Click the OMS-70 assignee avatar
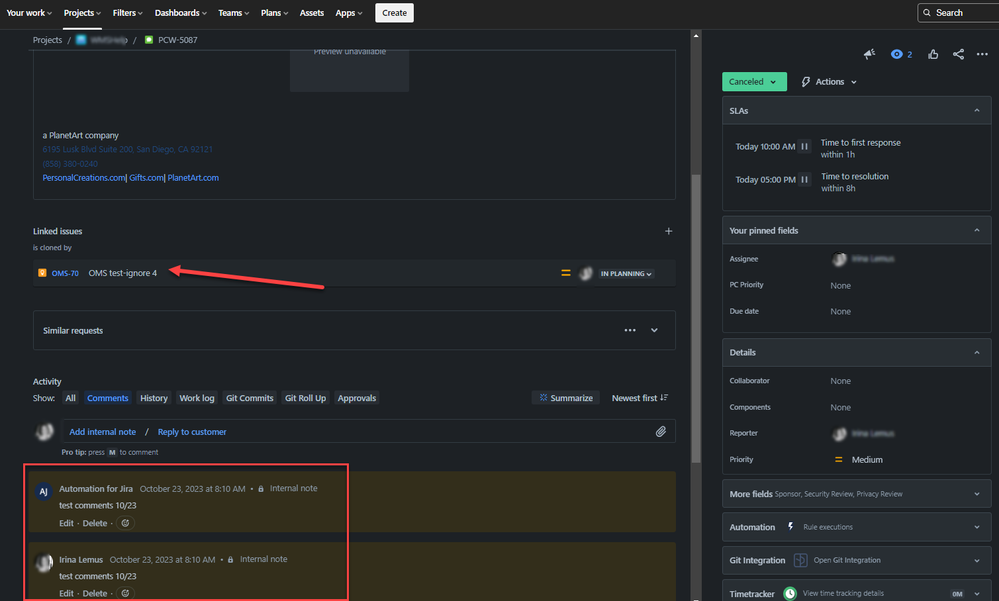This screenshot has height=601, width=999. [x=586, y=273]
